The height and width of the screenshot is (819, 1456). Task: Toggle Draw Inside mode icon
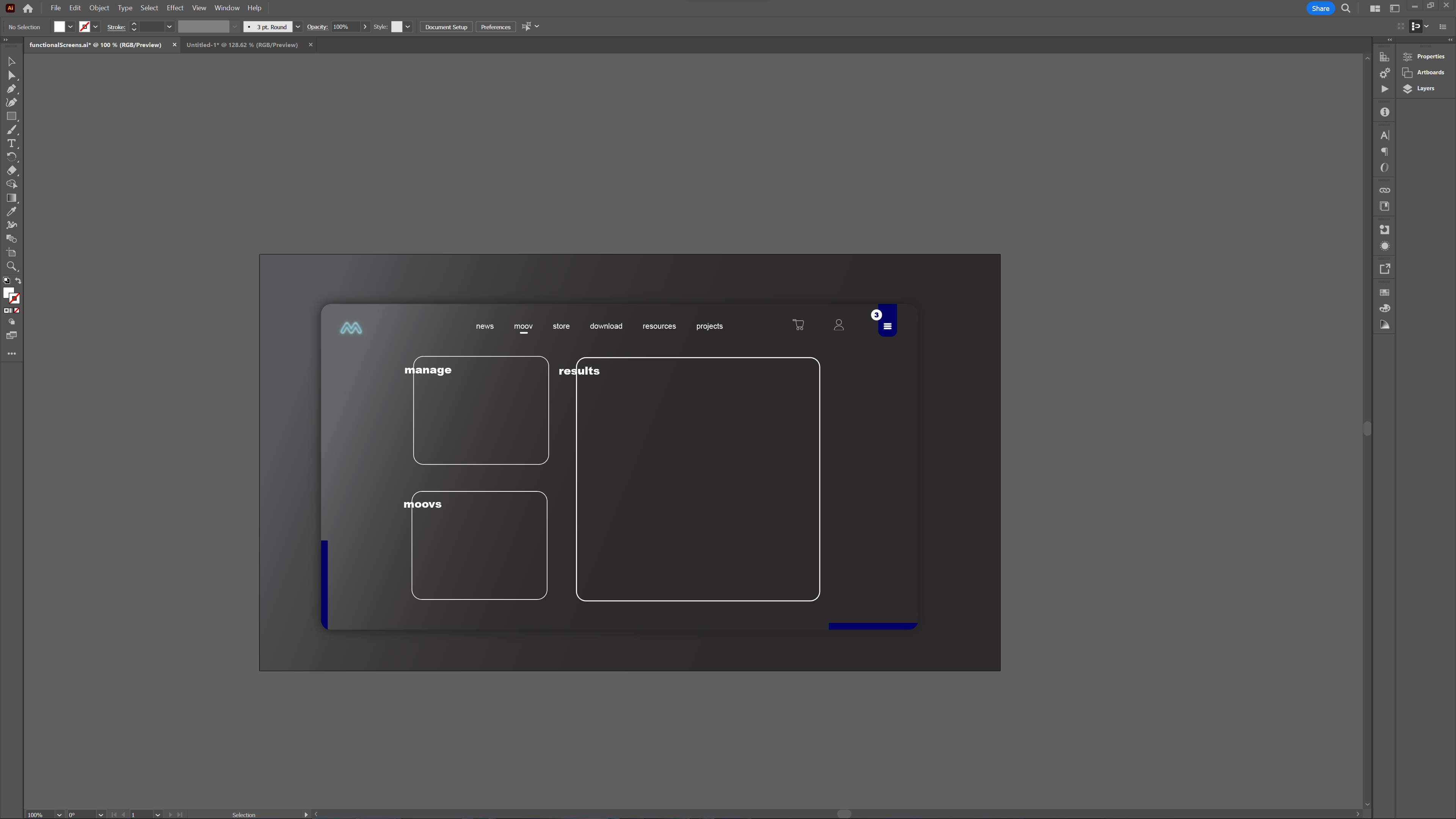point(11,322)
